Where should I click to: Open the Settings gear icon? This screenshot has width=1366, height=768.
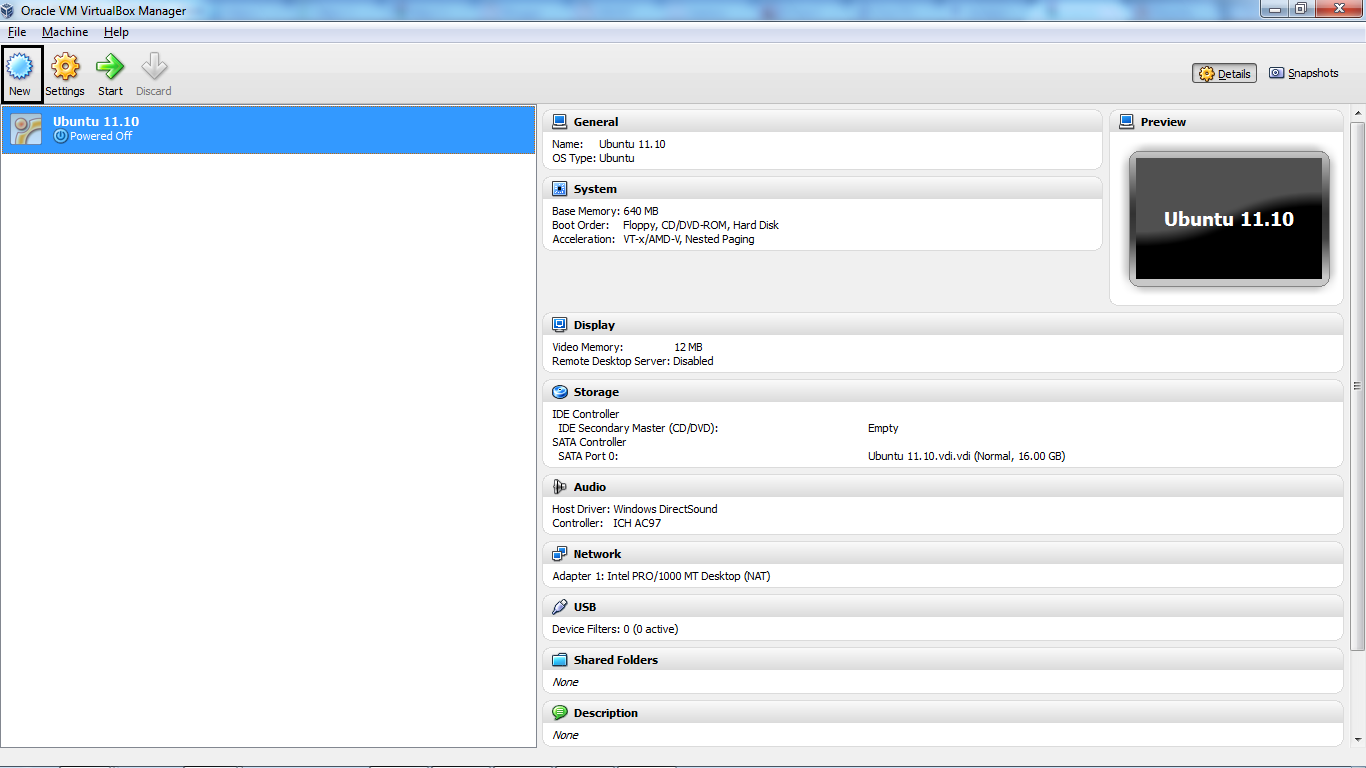click(x=65, y=67)
